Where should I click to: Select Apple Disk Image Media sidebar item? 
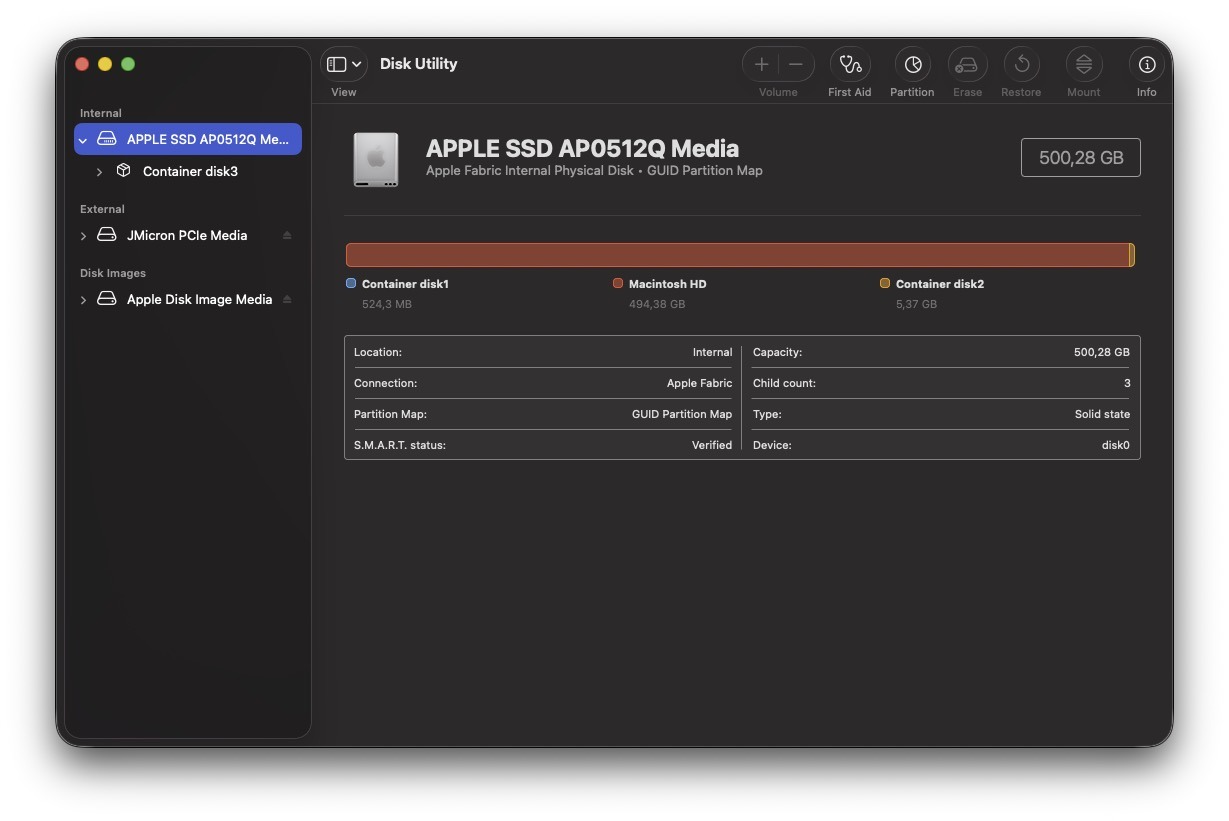point(188,299)
